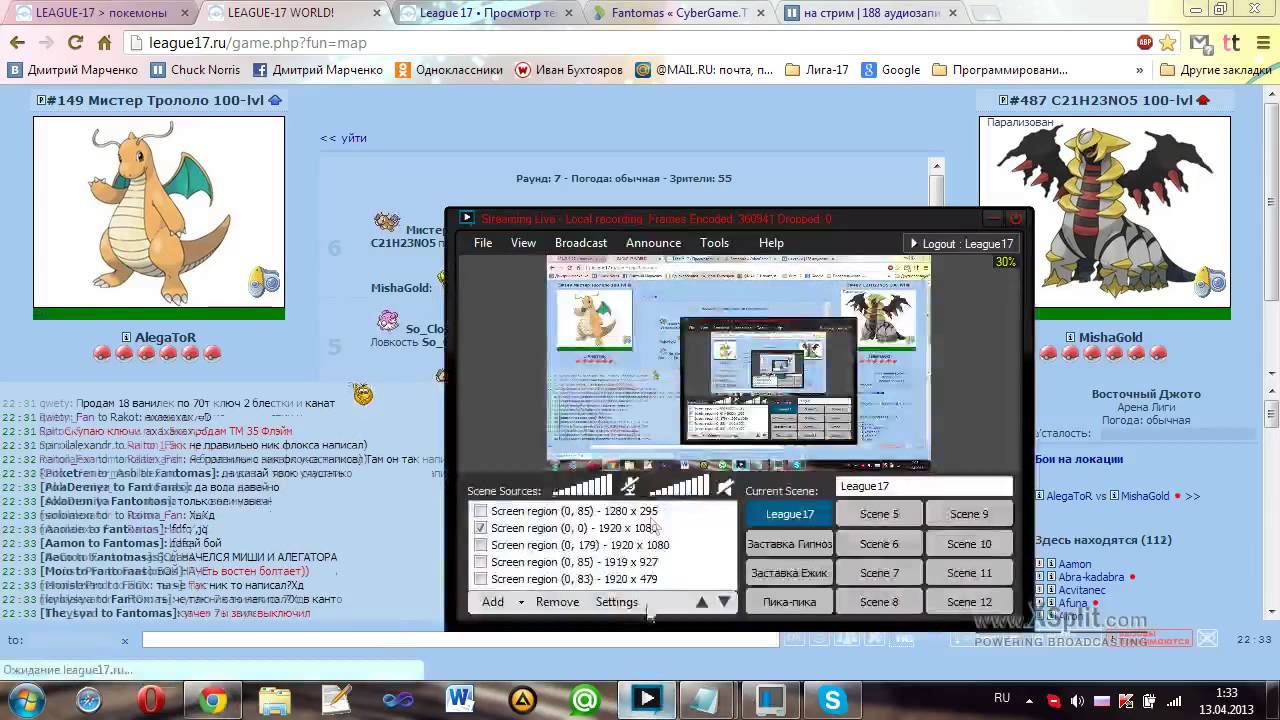Open the Windows Start menu

(x=28, y=699)
